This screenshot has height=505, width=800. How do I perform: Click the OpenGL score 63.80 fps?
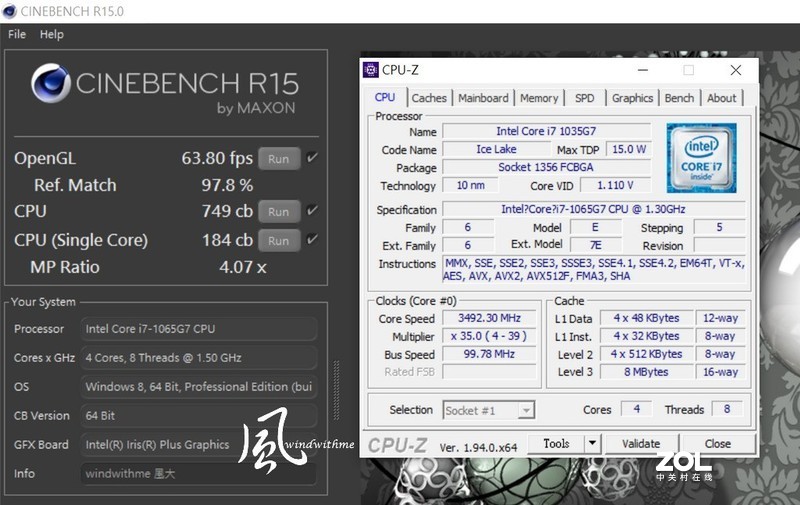pos(217,158)
